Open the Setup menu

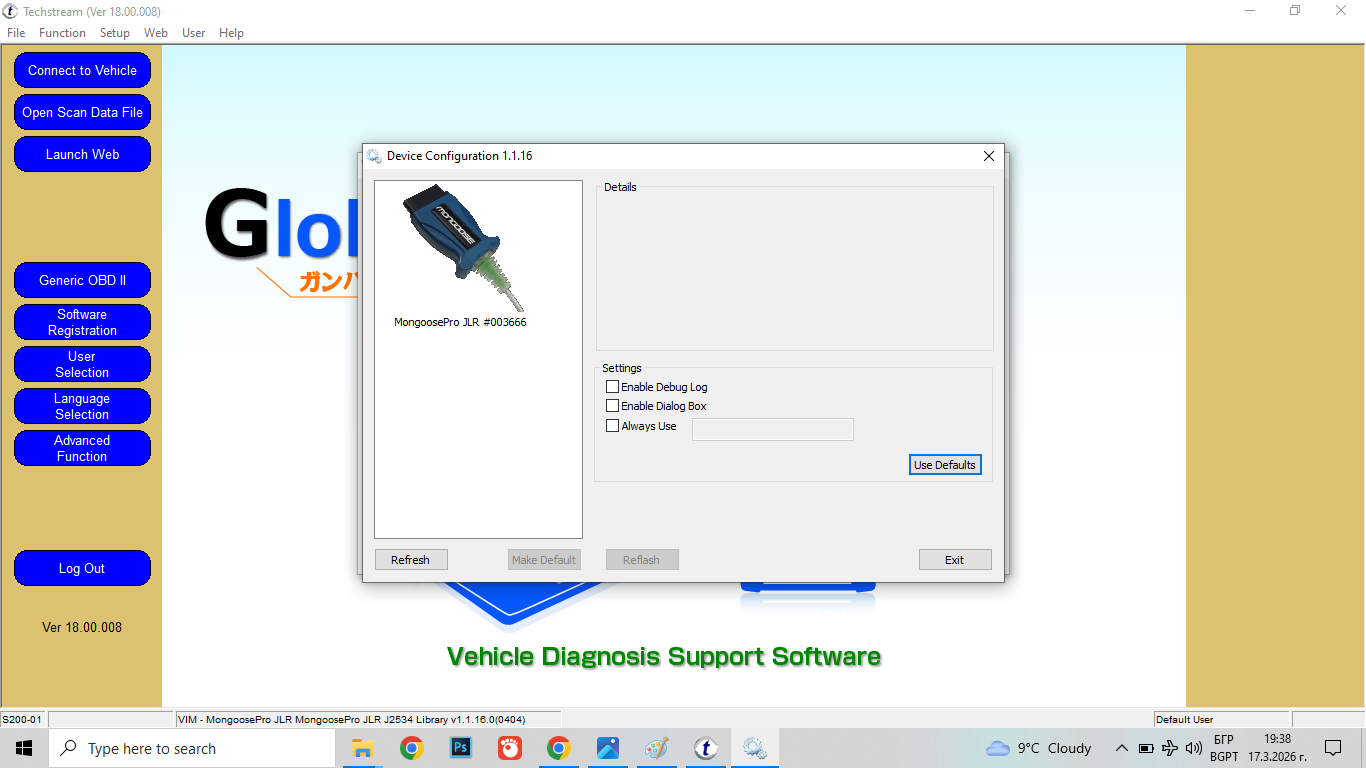pyautogui.click(x=115, y=33)
